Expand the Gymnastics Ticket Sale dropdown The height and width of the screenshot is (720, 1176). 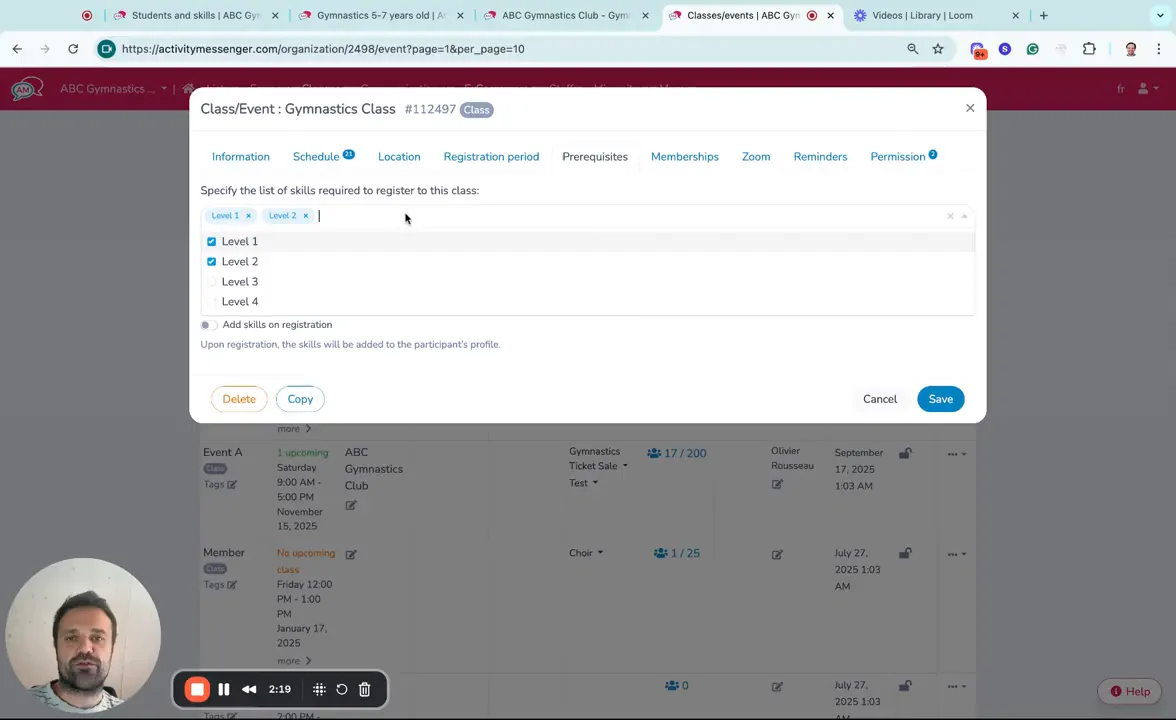625,466
